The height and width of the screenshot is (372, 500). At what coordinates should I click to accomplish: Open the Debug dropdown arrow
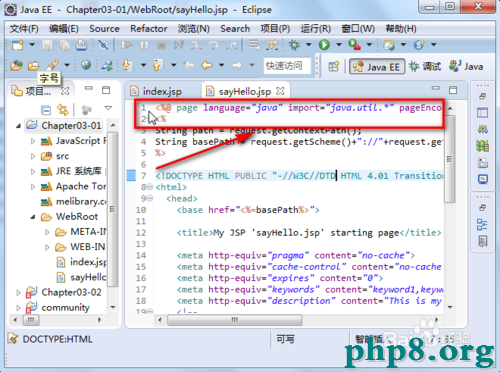pos(309,44)
